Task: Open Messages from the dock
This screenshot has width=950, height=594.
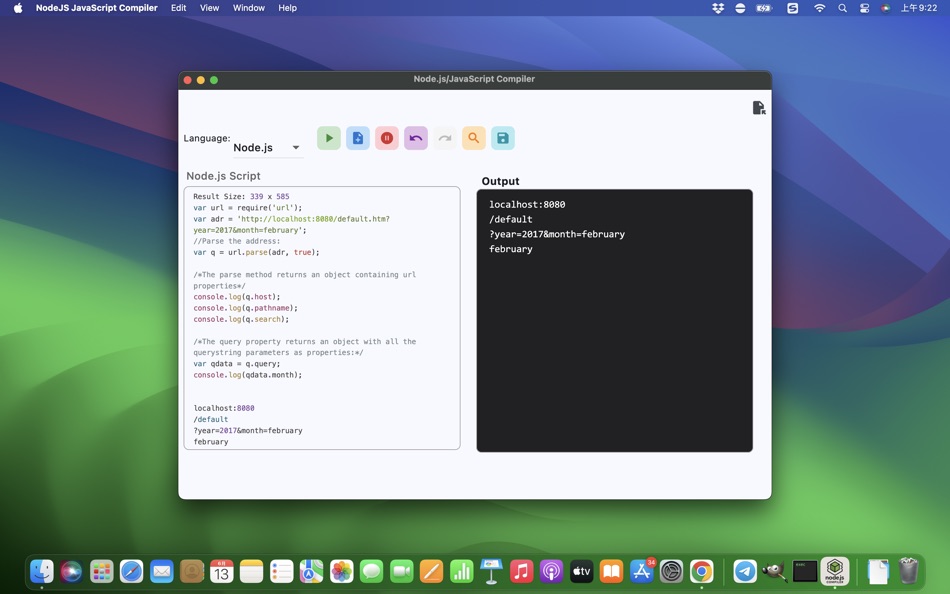Action: pos(371,571)
